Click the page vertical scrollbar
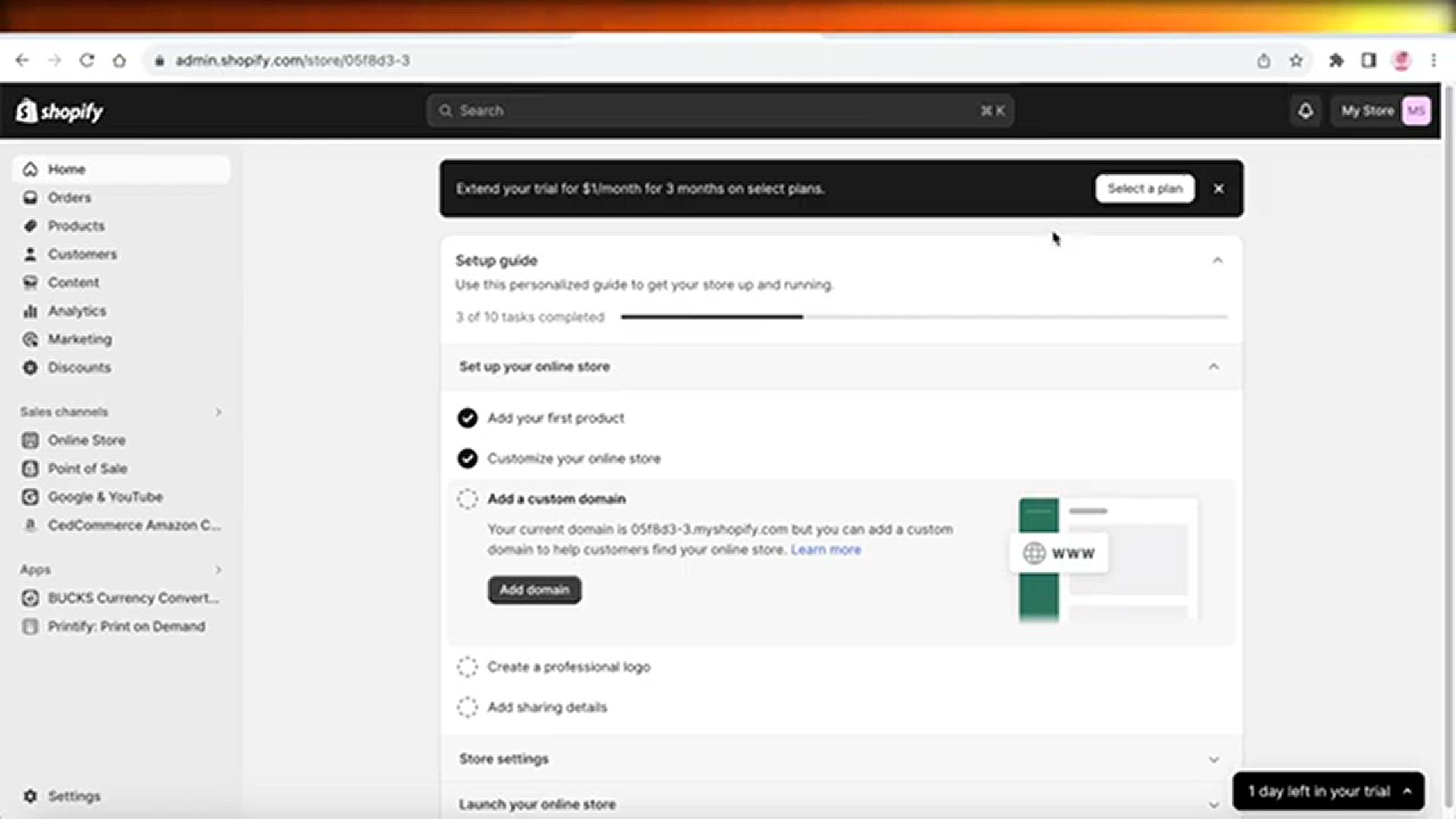This screenshot has height=819, width=1456. click(1448, 447)
